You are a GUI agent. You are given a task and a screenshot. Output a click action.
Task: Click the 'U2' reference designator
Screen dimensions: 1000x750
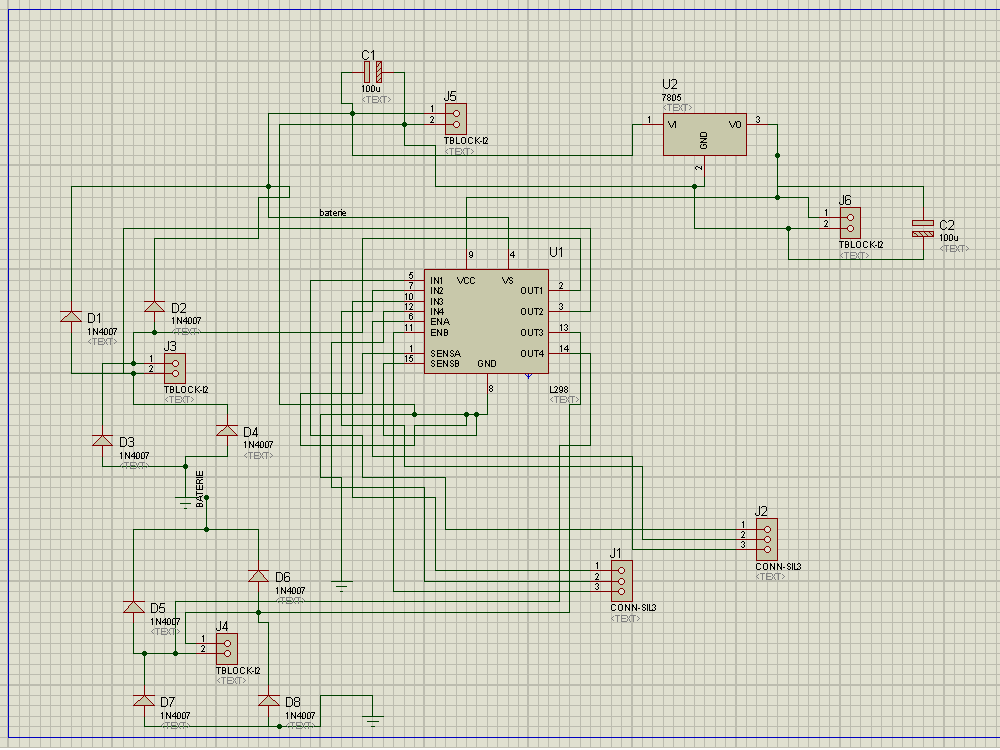coord(670,84)
